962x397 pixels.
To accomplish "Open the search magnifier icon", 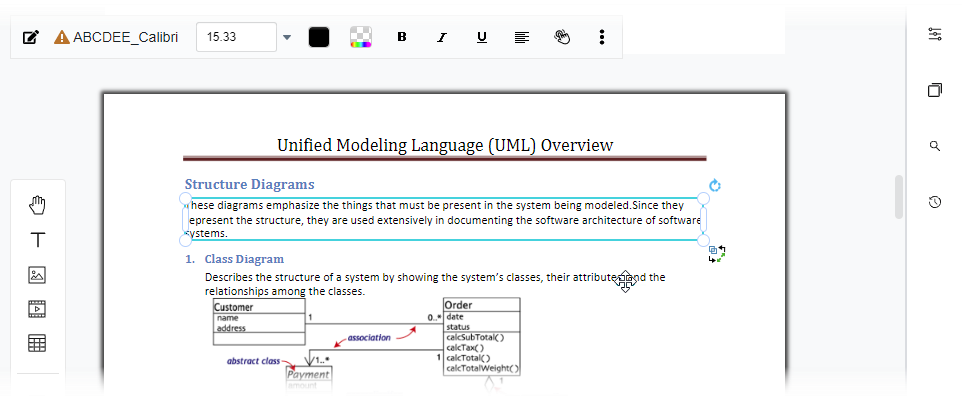I will (x=934, y=146).
